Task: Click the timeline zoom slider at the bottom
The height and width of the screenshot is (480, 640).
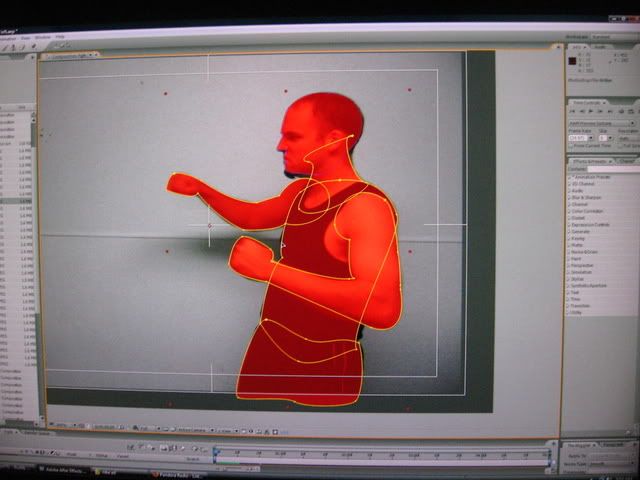Action: point(240,469)
